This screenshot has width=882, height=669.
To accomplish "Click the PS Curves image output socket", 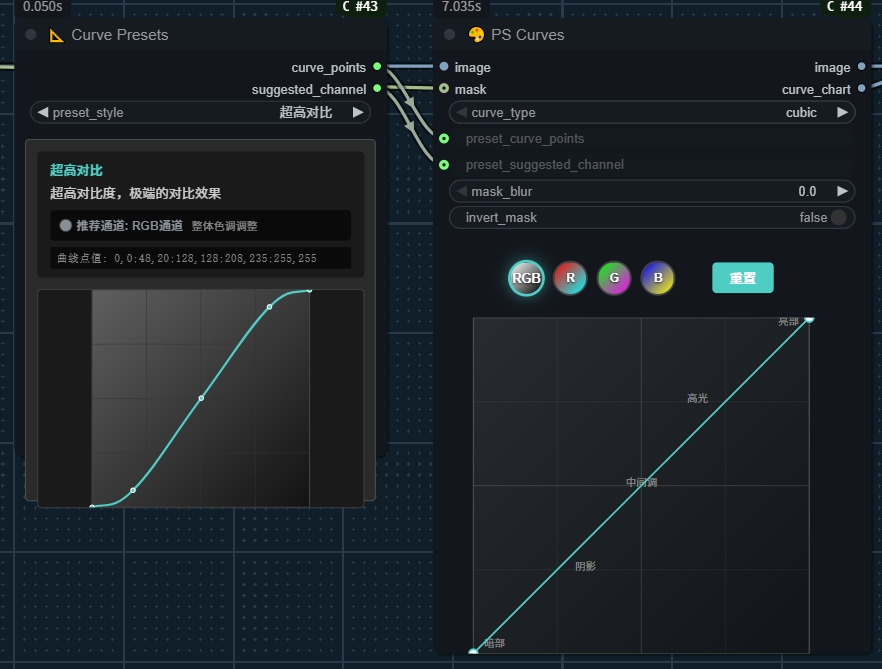I will click(x=861, y=66).
